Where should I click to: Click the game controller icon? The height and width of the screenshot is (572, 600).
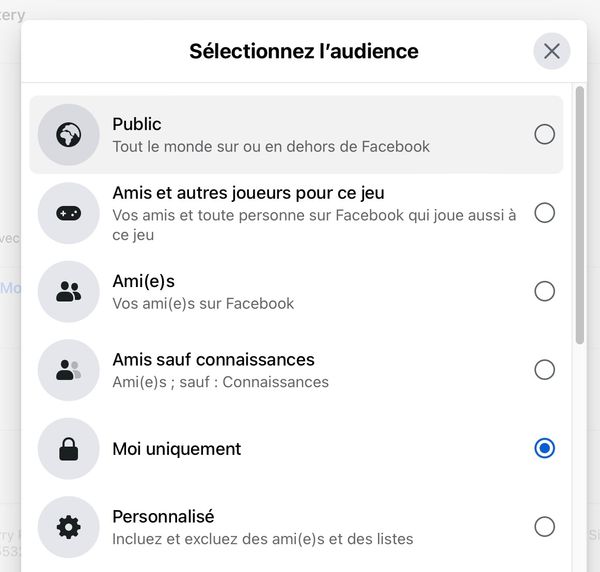click(68, 213)
